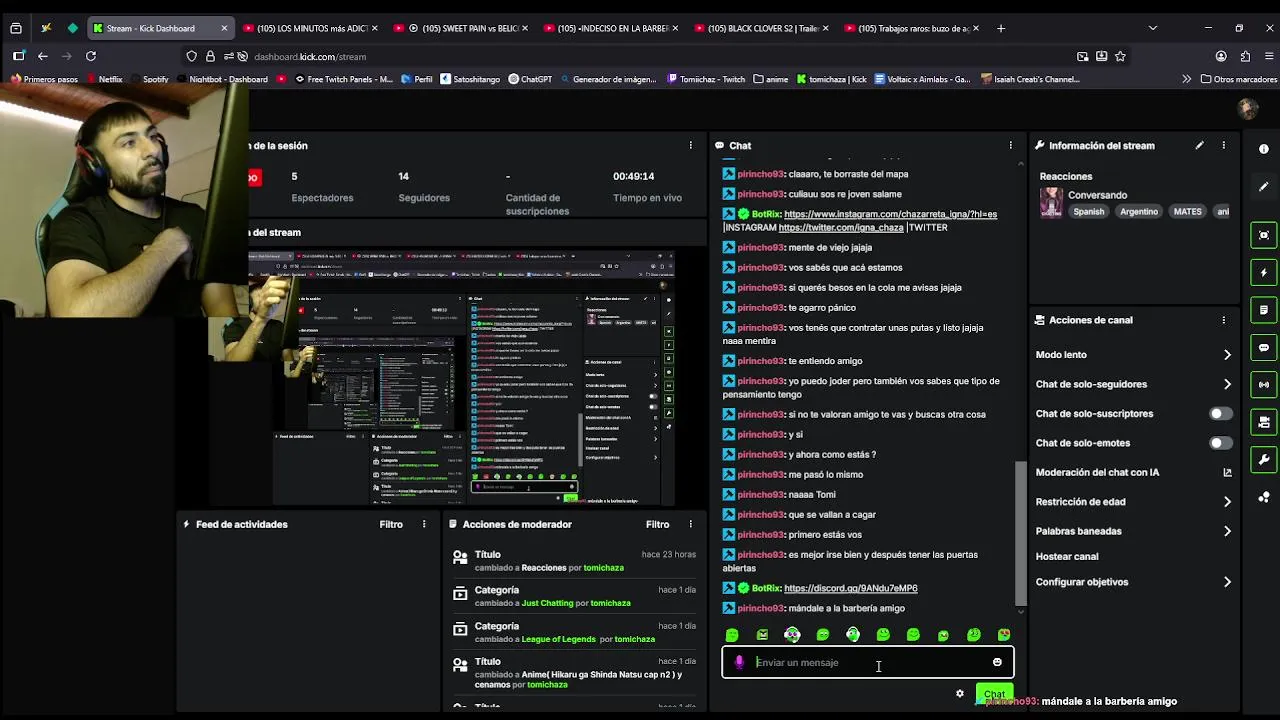This screenshot has width=1280, height=720.
Task: Click the stream camera sidebar icon
Action: [1264, 422]
